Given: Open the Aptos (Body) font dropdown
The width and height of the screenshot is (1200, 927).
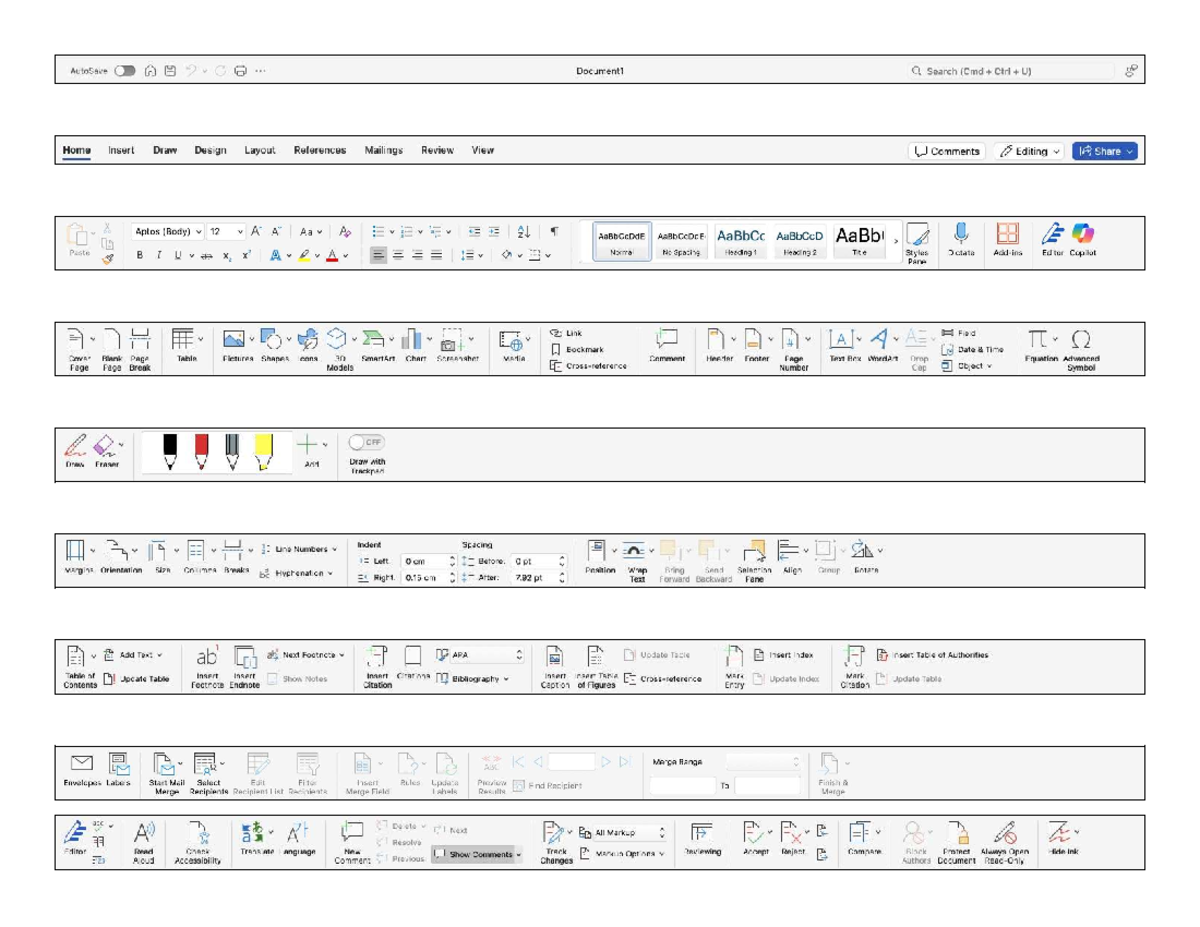Looking at the screenshot, I should click(167, 232).
